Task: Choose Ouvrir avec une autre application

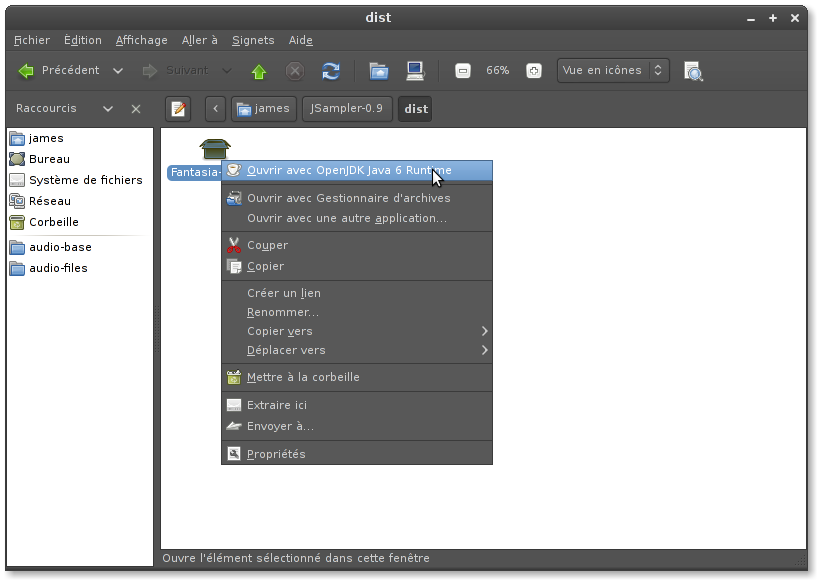Action: click(357, 218)
